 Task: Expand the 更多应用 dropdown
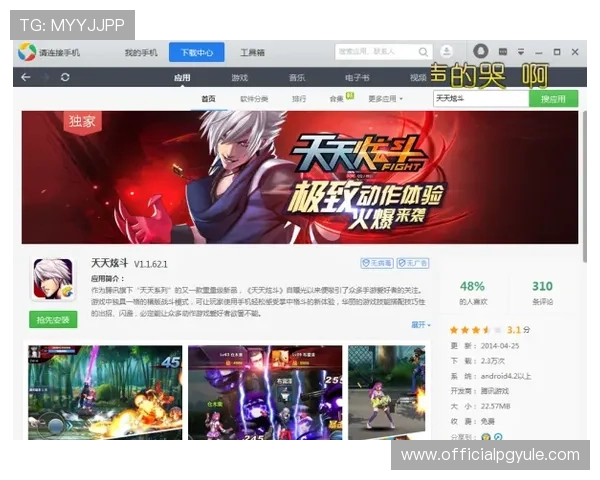pos(385,99)
